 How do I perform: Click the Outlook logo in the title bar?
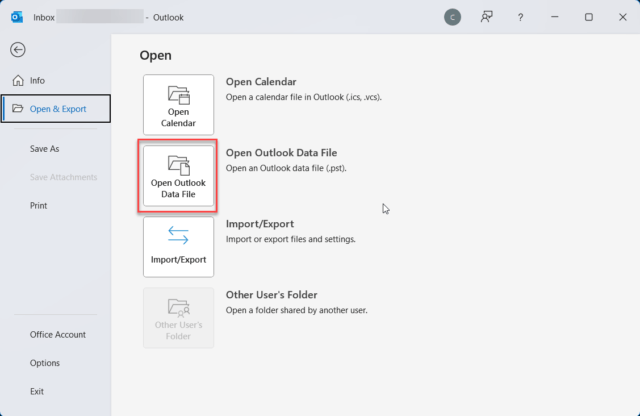tap(17, 17)
